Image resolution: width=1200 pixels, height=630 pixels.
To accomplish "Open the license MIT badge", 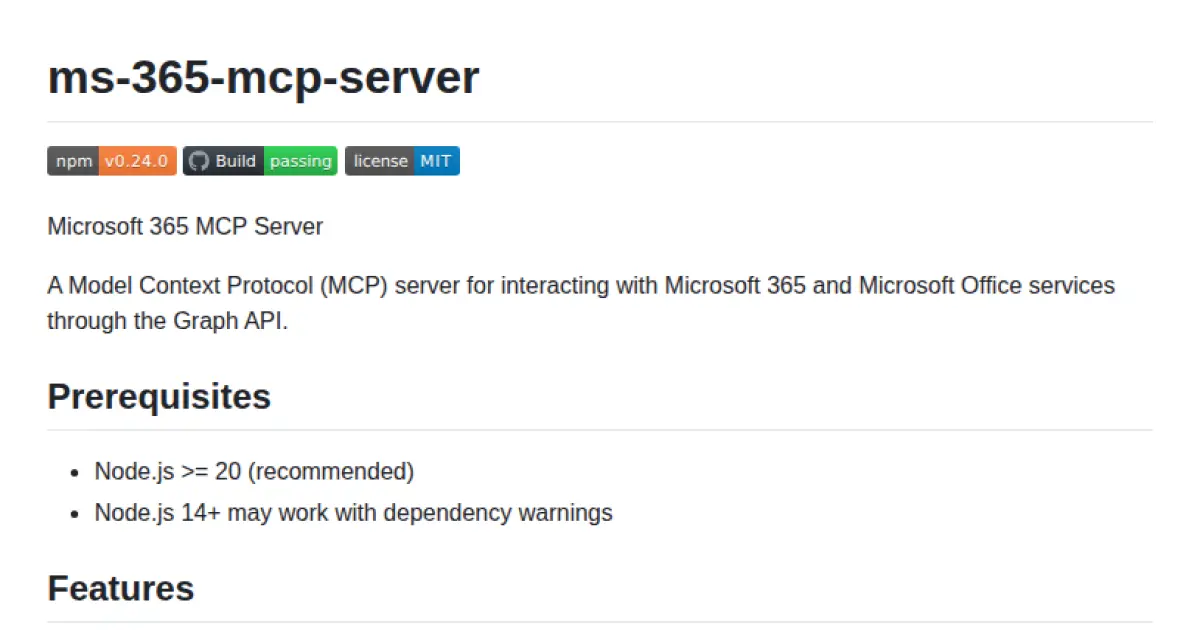I will point(402,160).
